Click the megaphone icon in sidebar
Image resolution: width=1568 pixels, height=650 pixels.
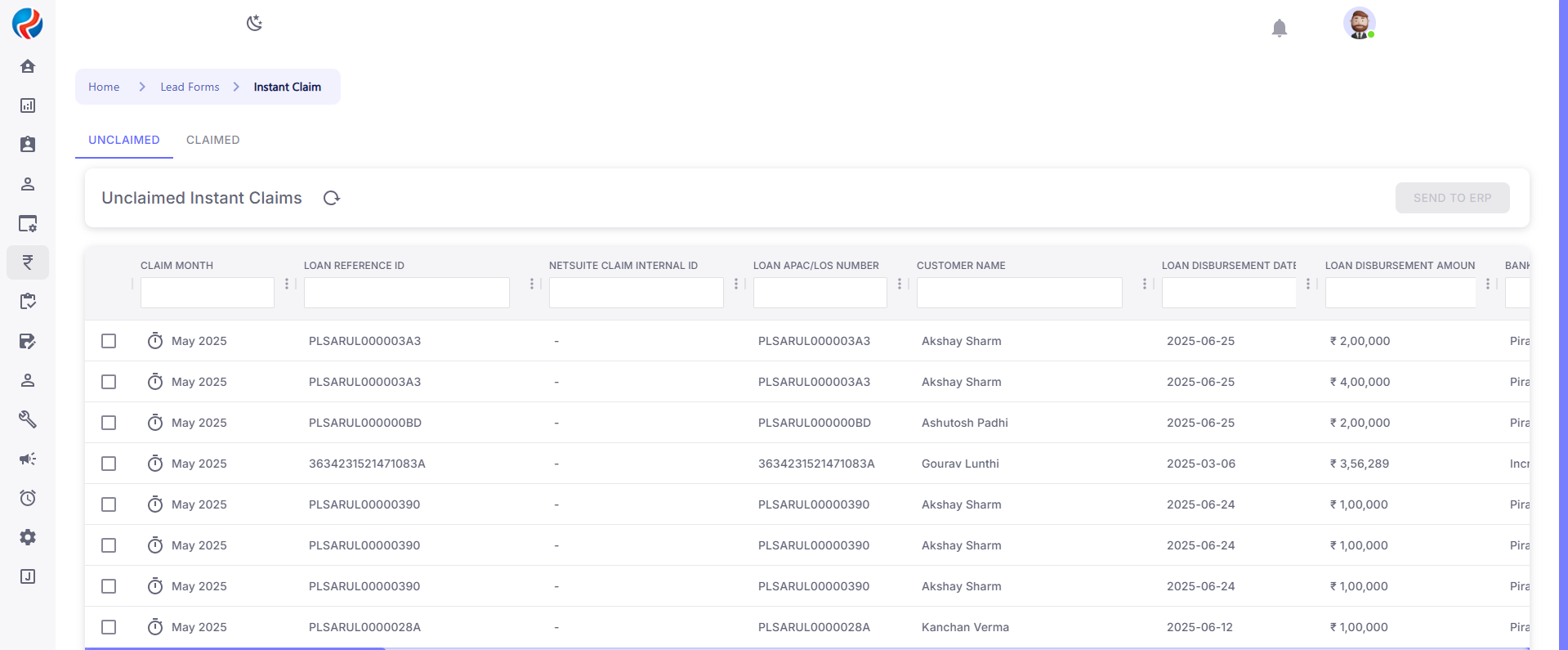(x=28, y=459)
